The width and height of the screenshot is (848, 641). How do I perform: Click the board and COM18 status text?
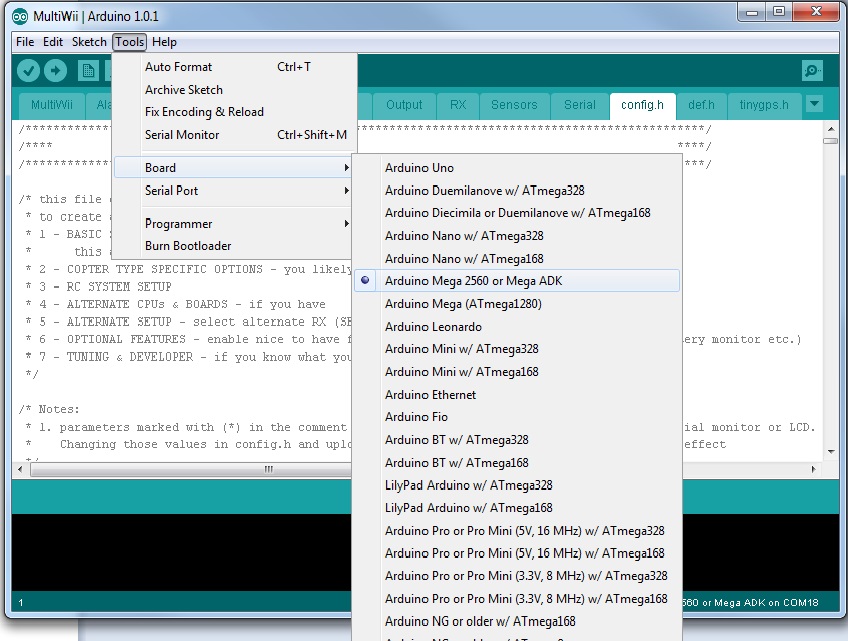[751, 602]
